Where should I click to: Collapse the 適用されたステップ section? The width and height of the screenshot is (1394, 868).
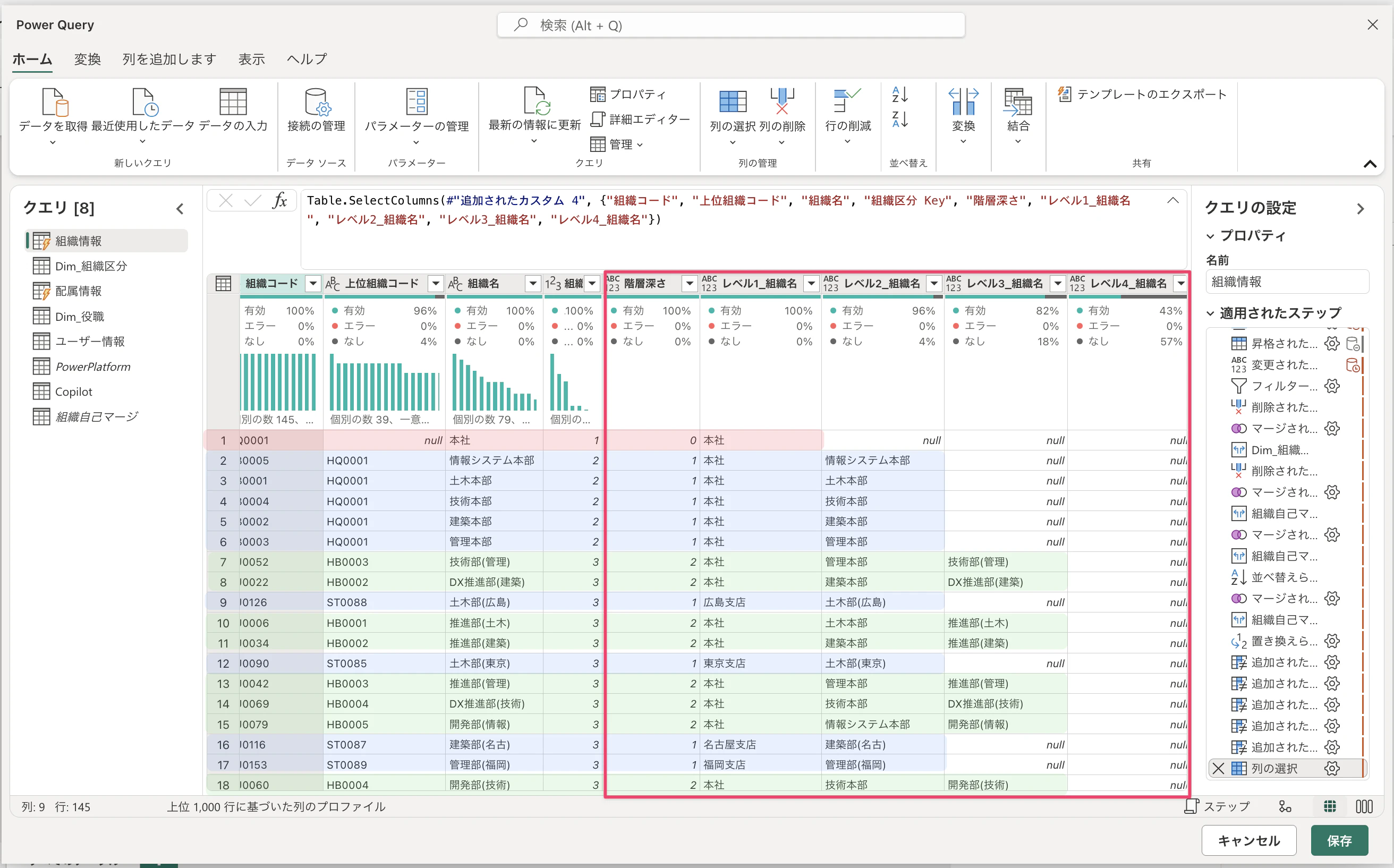click(1211, 313)
